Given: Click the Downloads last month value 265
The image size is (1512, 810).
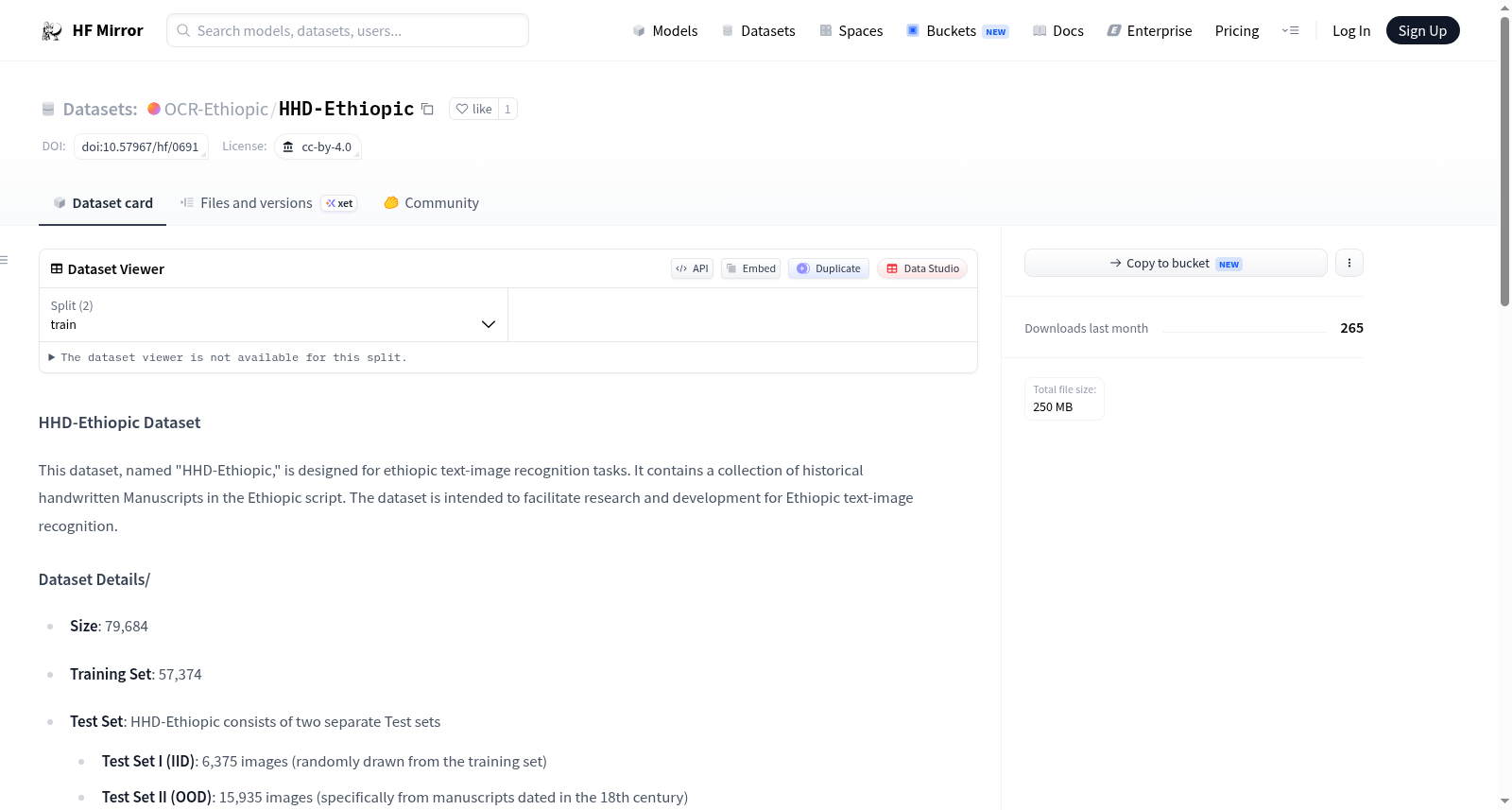Looking at the screenshot, I should (1351, 328).
